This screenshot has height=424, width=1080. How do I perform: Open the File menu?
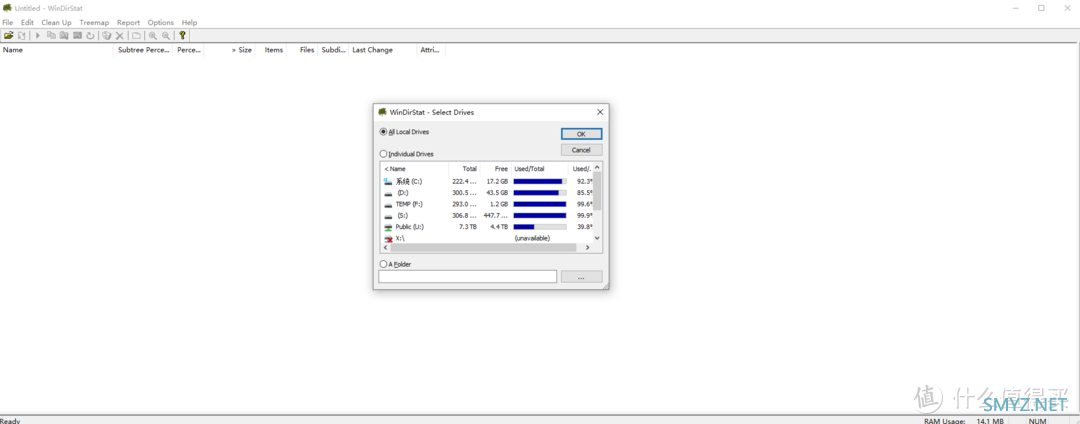tap(8, 23)
